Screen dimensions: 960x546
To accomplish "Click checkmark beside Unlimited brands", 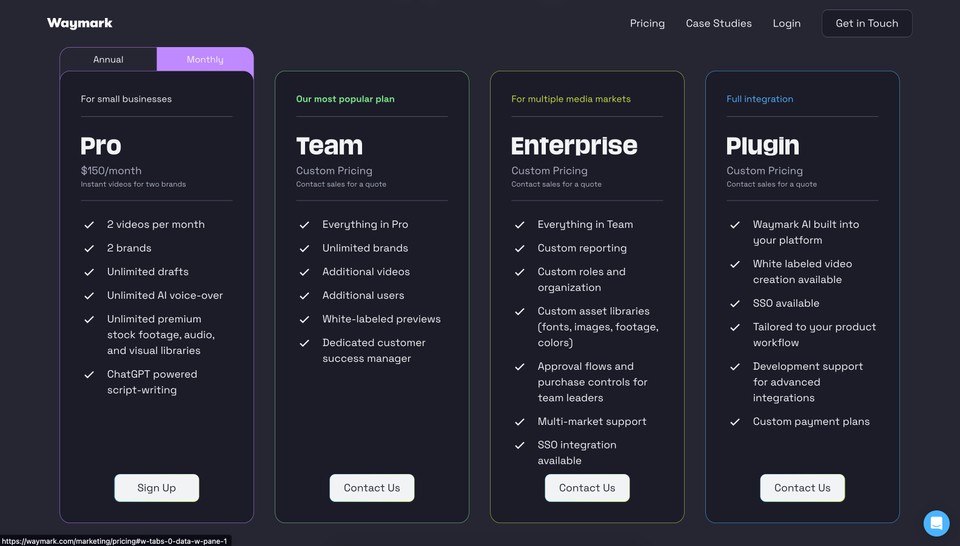I will [304, 249].
